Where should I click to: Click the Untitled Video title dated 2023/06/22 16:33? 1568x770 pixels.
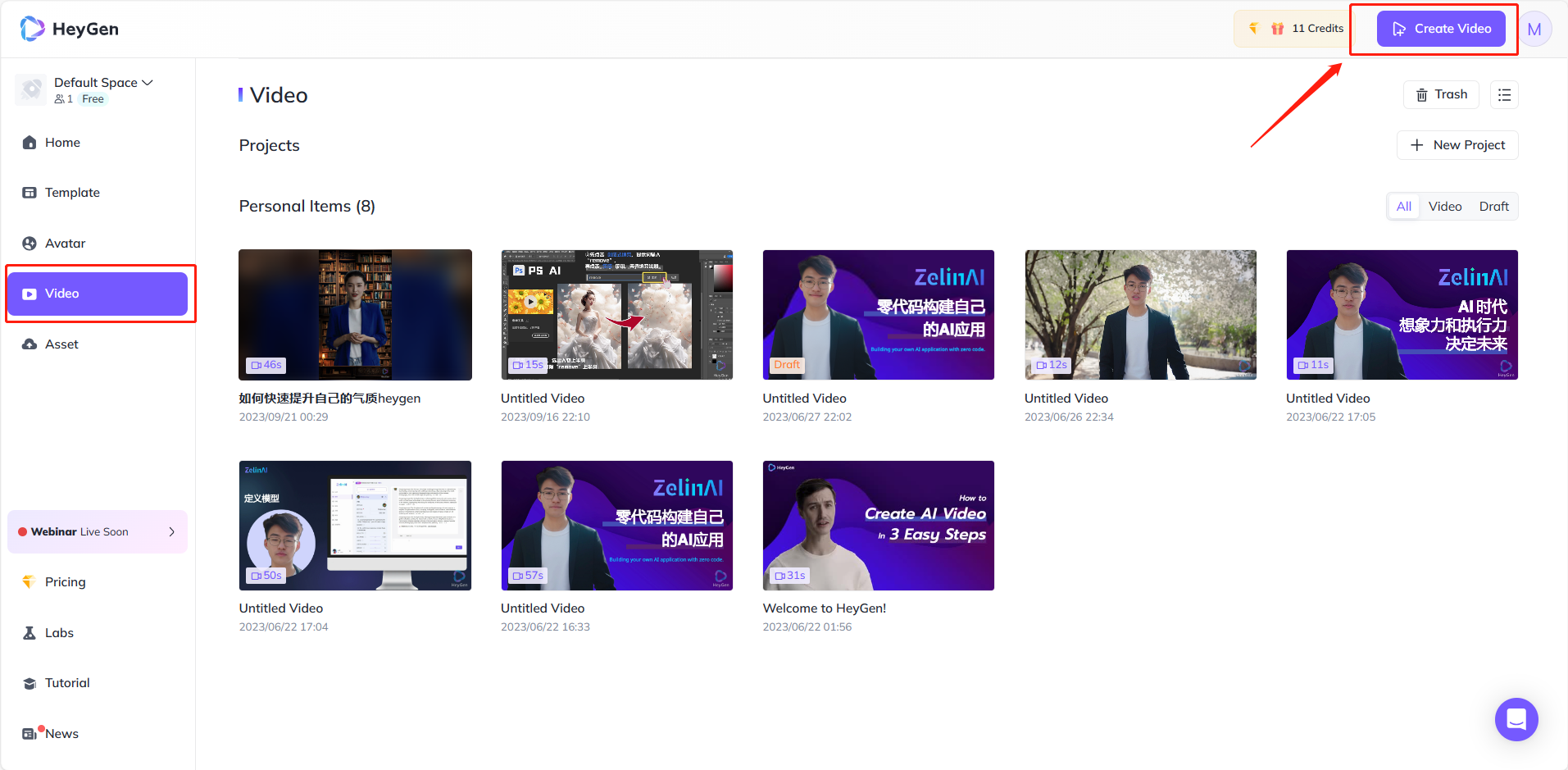coord(543,608)
